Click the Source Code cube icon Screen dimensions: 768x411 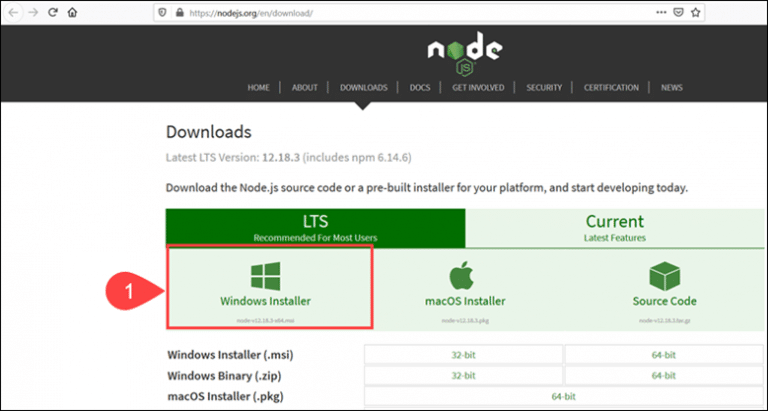click(x=665, y=276)
